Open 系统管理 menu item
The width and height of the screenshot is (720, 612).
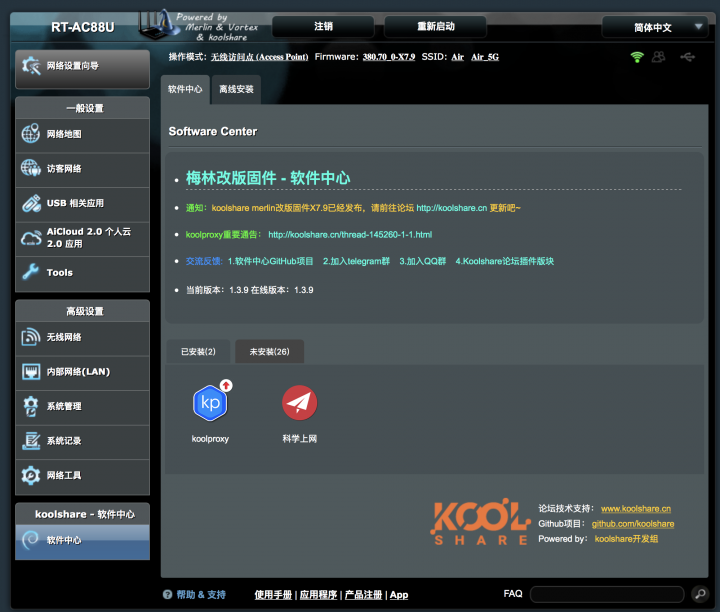tap(83, 406)
